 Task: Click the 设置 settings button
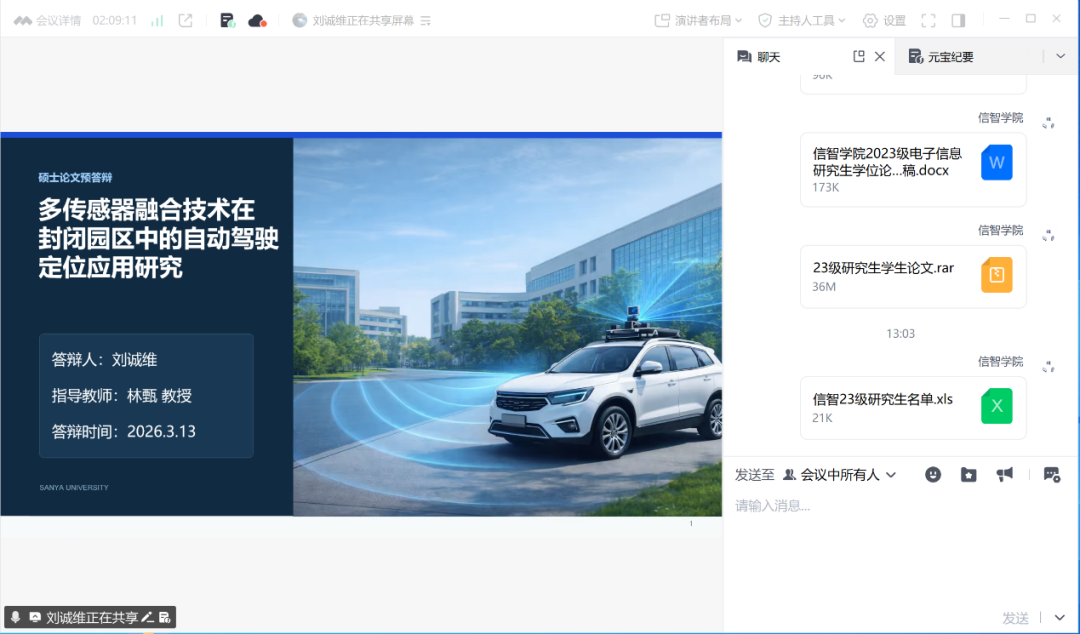(x=884, y=20)
